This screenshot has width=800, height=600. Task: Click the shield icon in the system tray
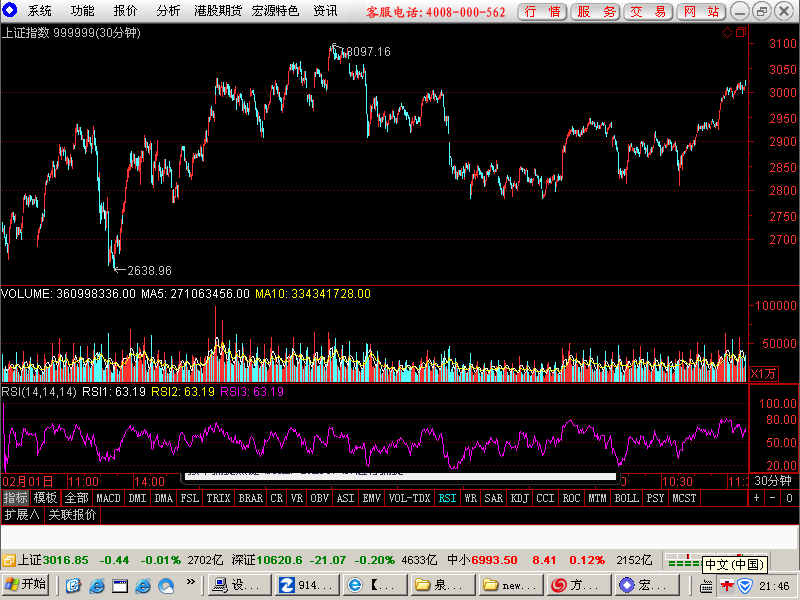pos(745,586)
